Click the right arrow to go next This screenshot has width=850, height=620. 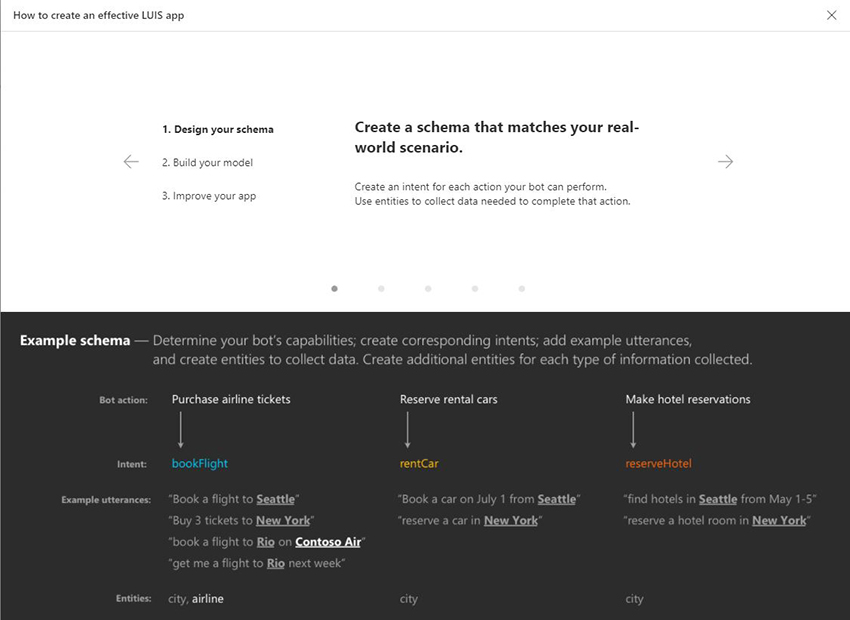(725, 162)
